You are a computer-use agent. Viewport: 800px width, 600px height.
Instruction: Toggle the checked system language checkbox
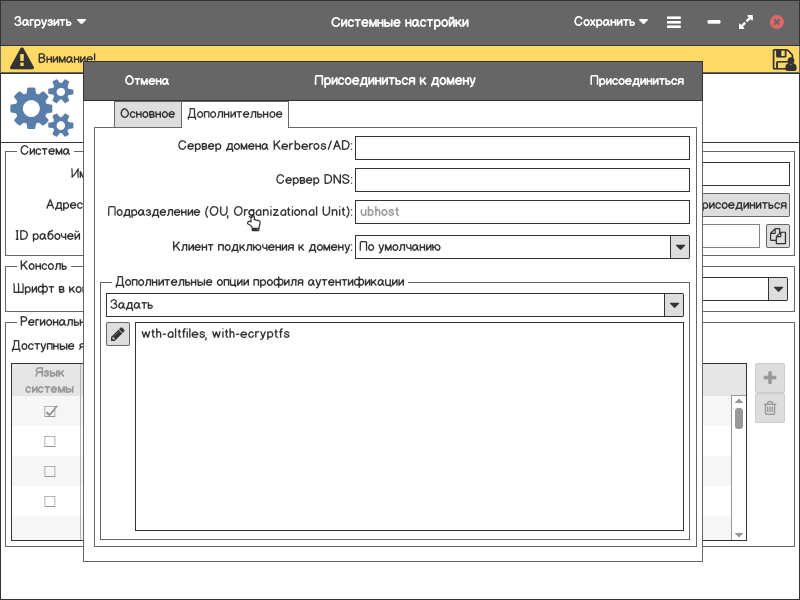(49, 412)
